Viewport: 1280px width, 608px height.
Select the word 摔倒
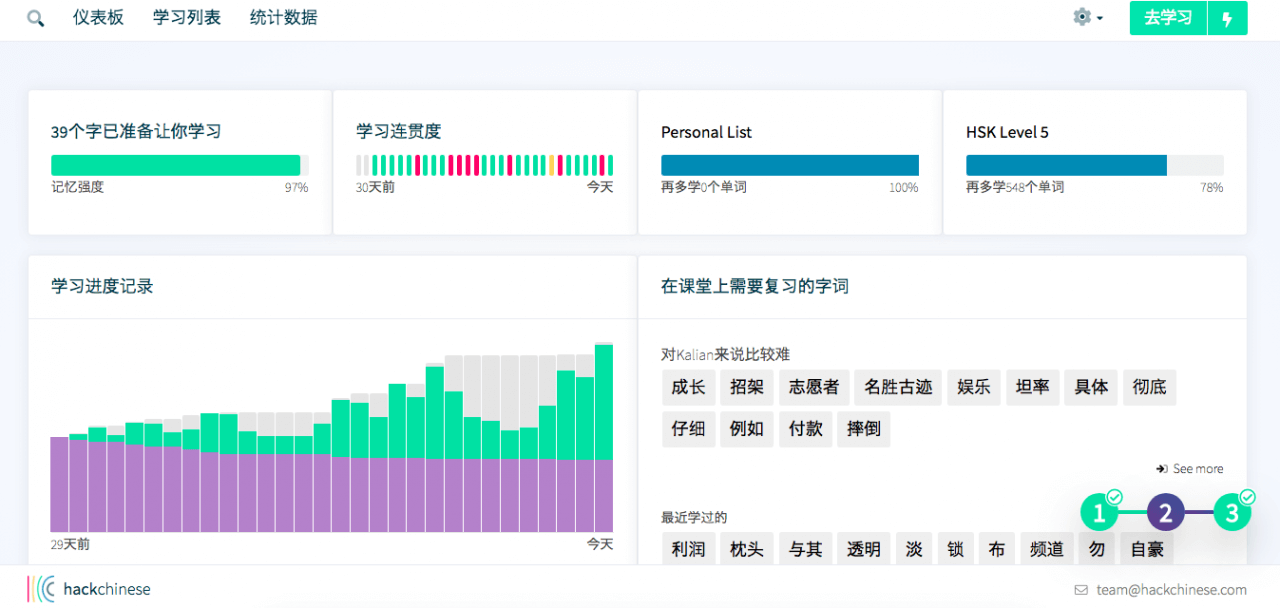(x=864, y=429)
